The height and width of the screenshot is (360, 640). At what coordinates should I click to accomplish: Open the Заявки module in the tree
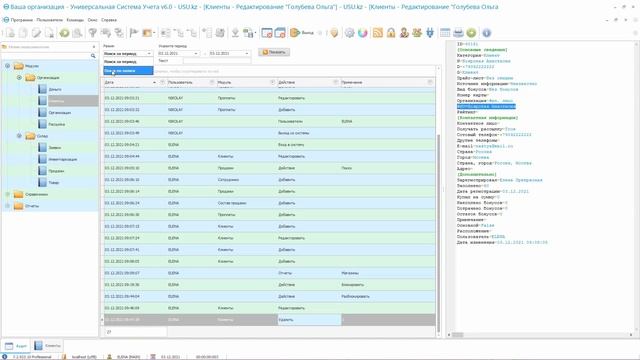click(55, 148)
